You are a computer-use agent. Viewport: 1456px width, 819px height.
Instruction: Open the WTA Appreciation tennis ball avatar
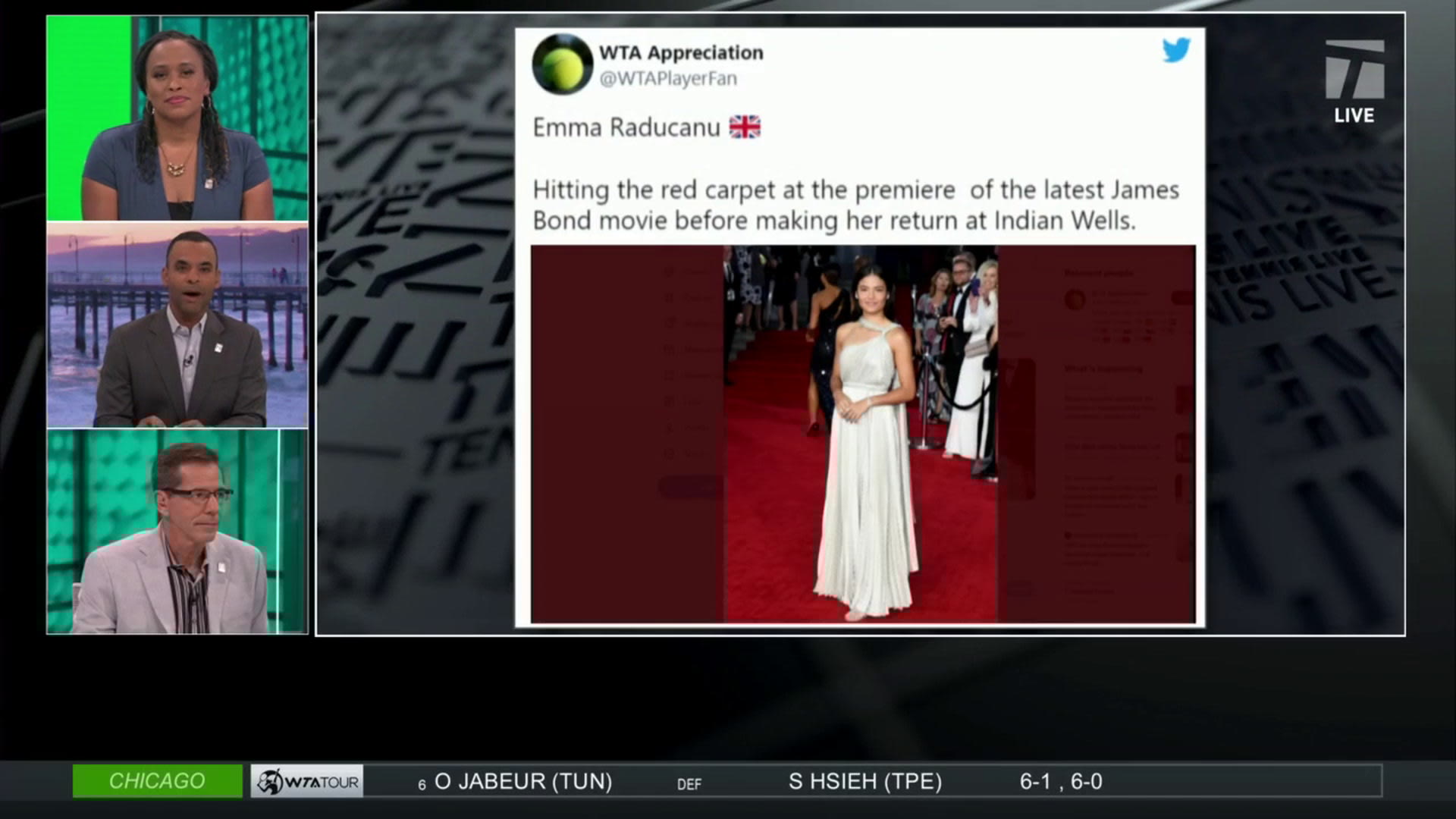[563, 64]
